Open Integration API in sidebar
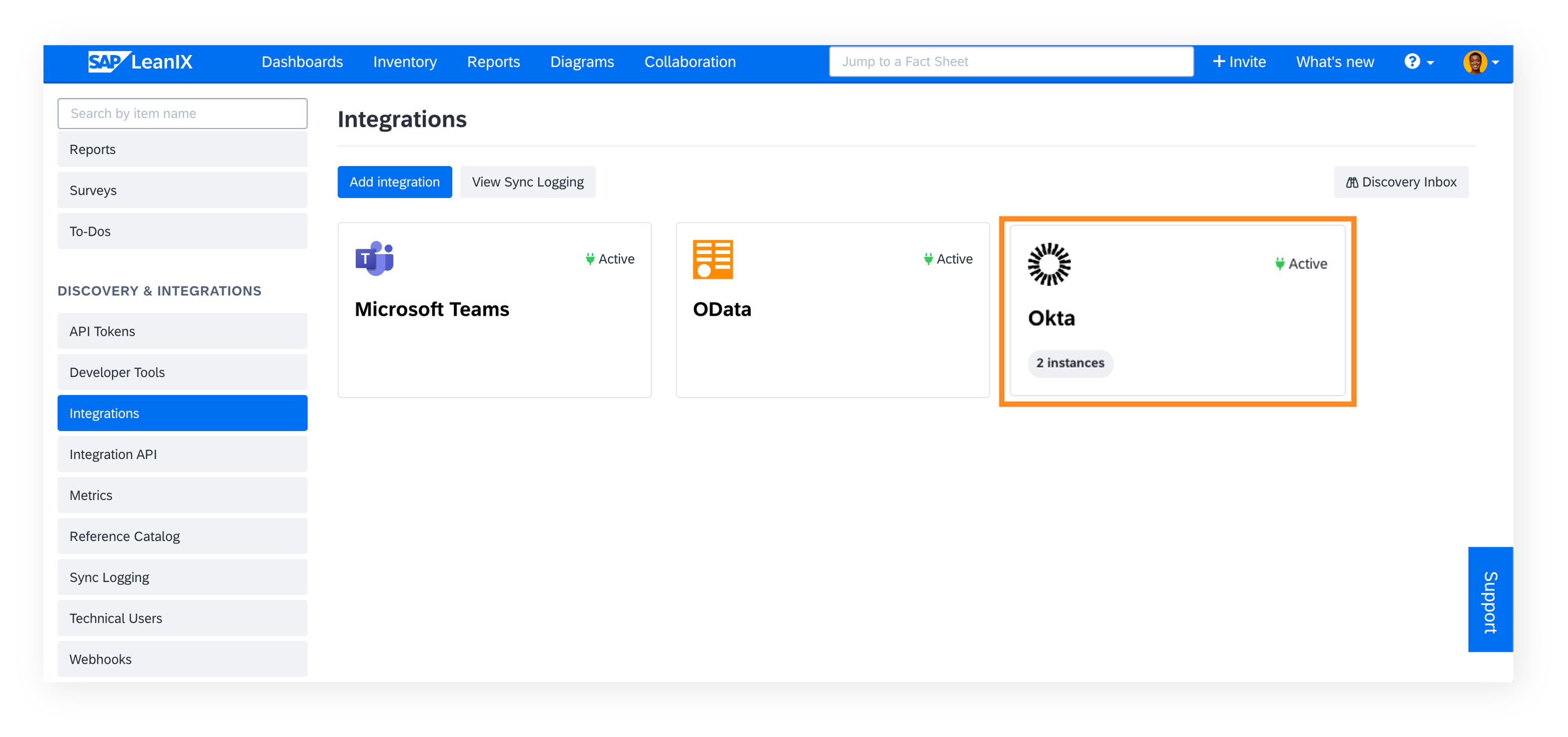This screenshot has width=1568, height=737. click(x=182, y=454)
